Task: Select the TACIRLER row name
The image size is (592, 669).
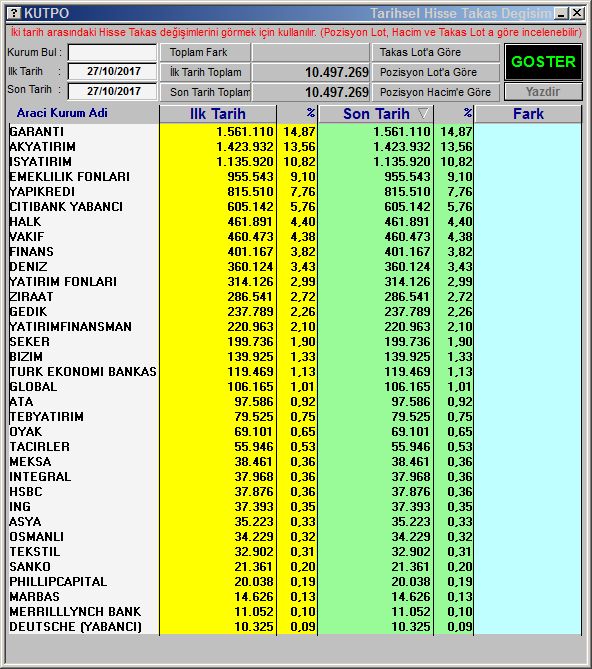Action: coord(40,447)
